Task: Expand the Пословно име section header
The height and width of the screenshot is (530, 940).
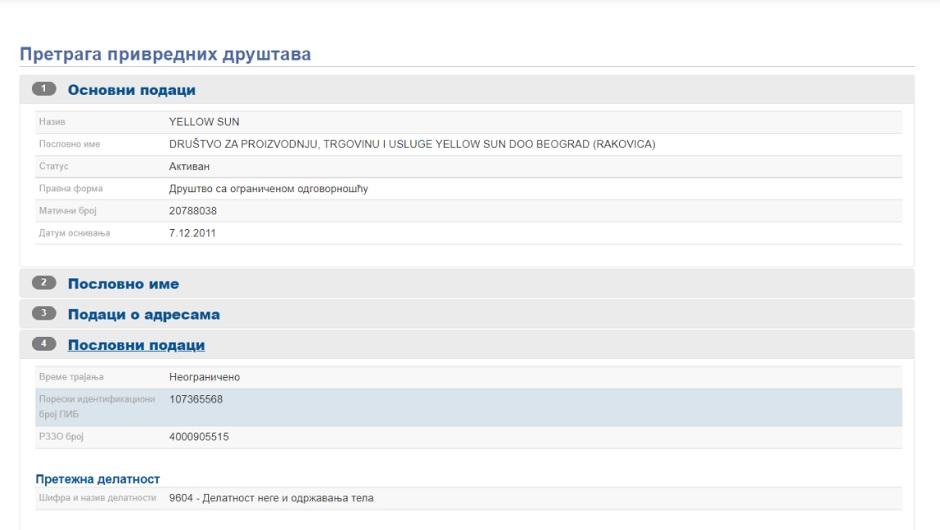Action: tap(123, 284)
